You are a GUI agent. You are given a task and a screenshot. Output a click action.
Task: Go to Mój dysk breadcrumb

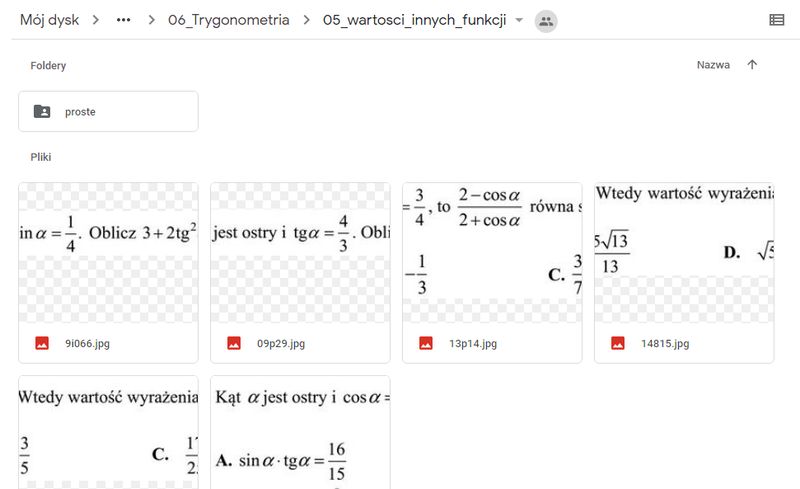(49, 20)
